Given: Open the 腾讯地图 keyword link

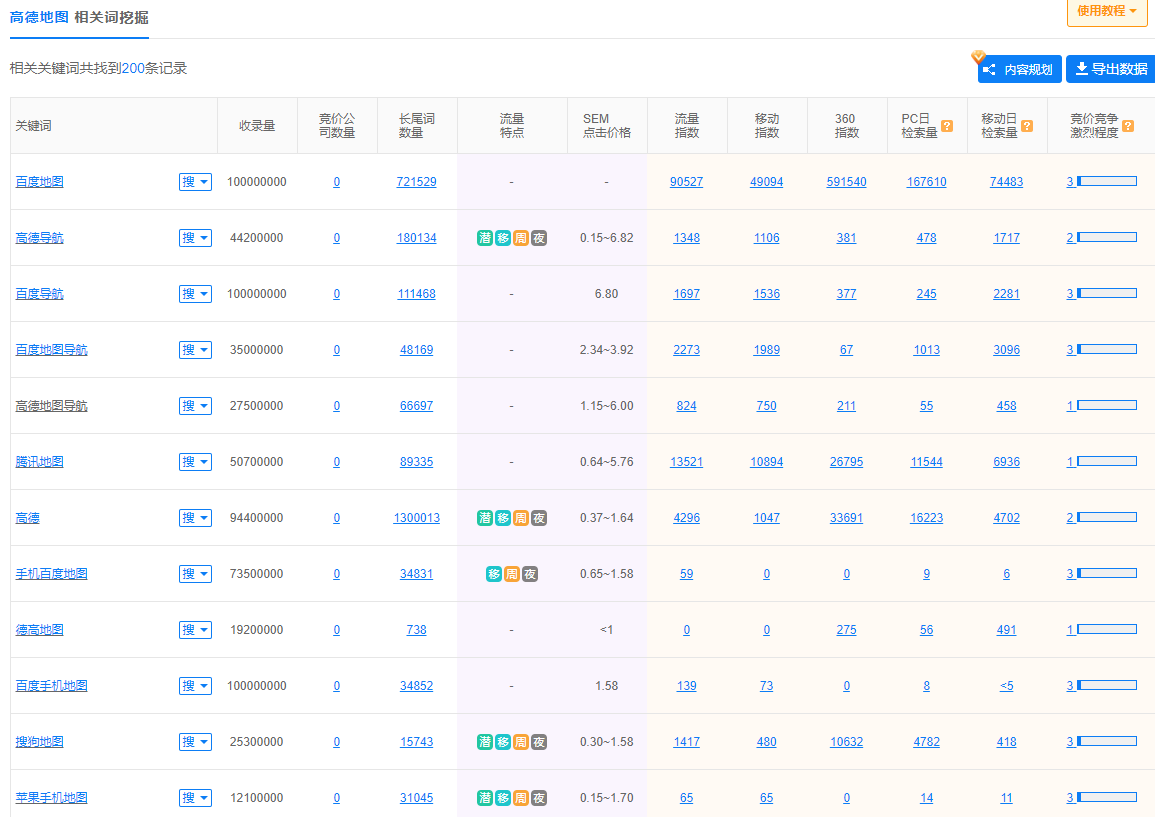Looking at the screenshot, I should click(x=40, y=462).
